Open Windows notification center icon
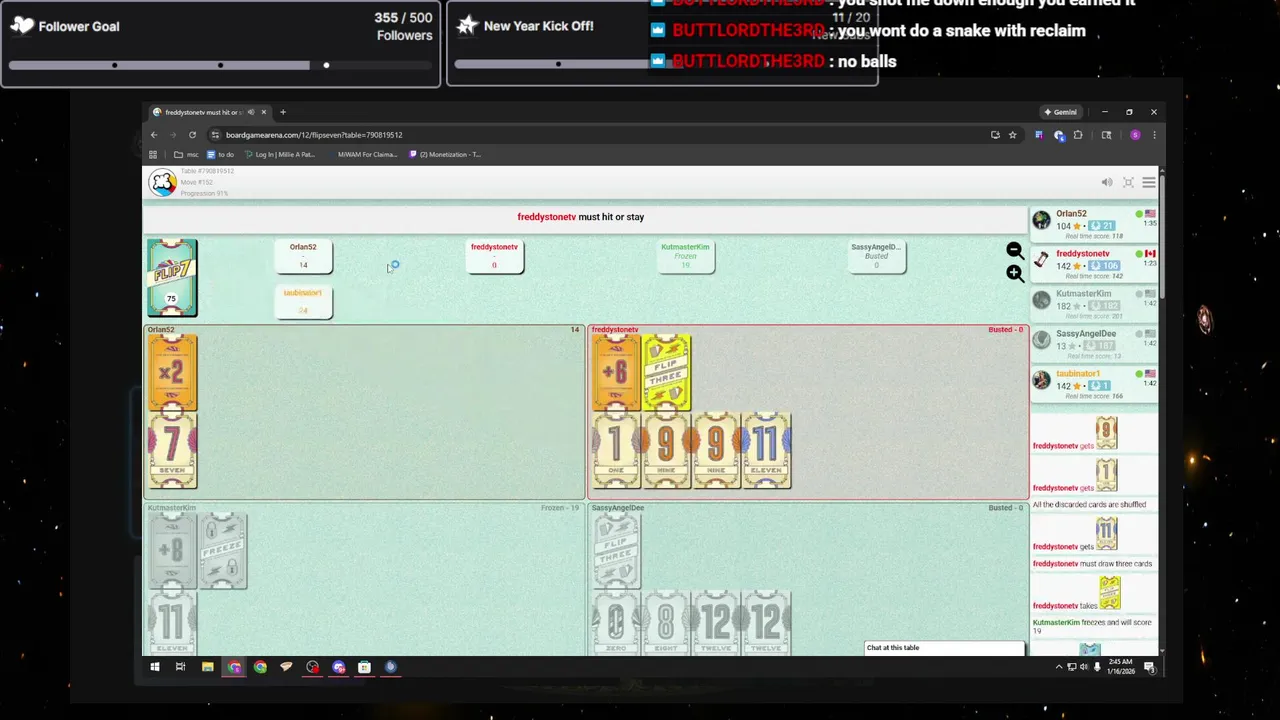 tap(1150, 667)
